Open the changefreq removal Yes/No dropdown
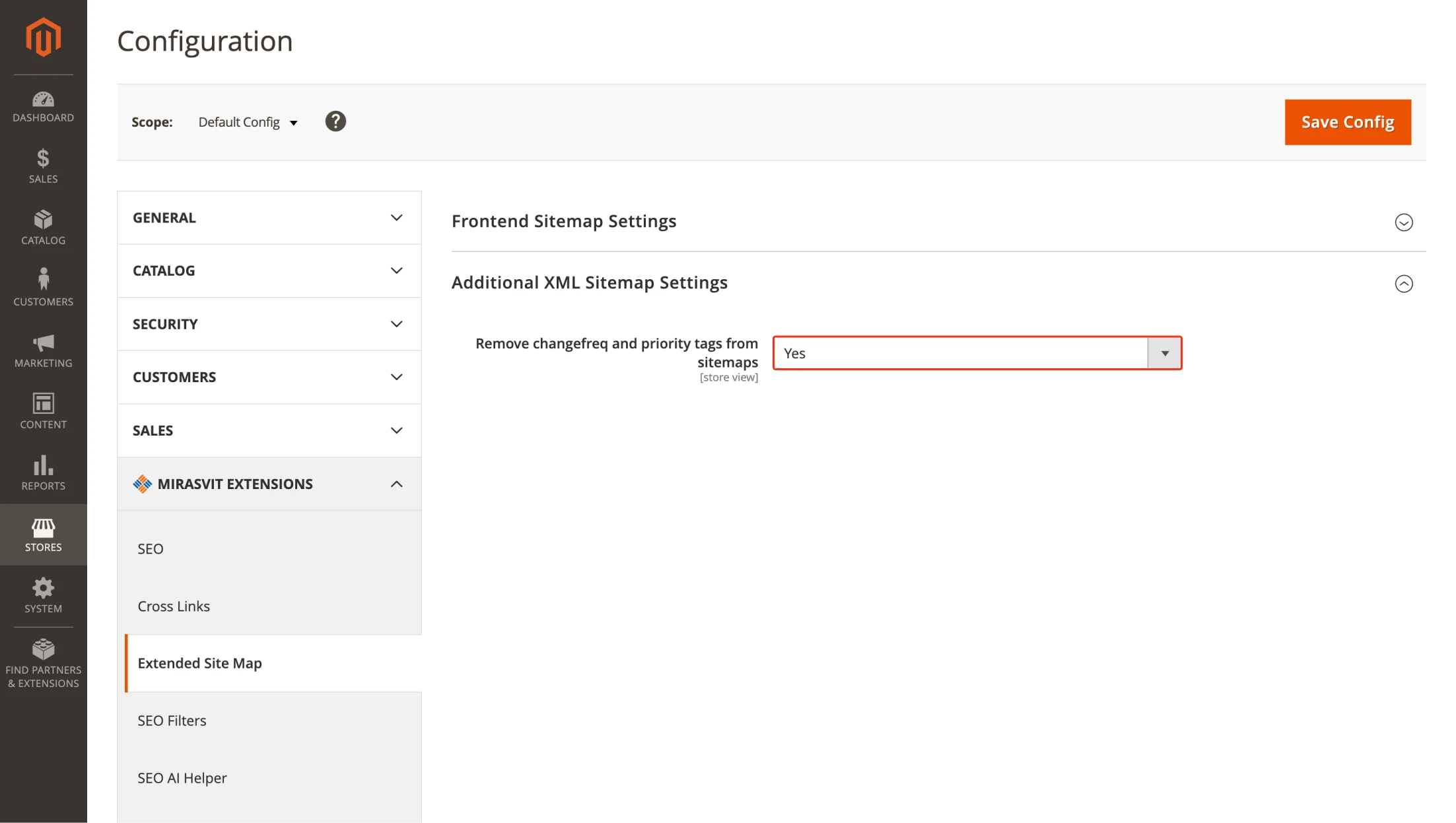This screenshot has width=1456, height=823. pyautogui.click(x=1164, y=352)
